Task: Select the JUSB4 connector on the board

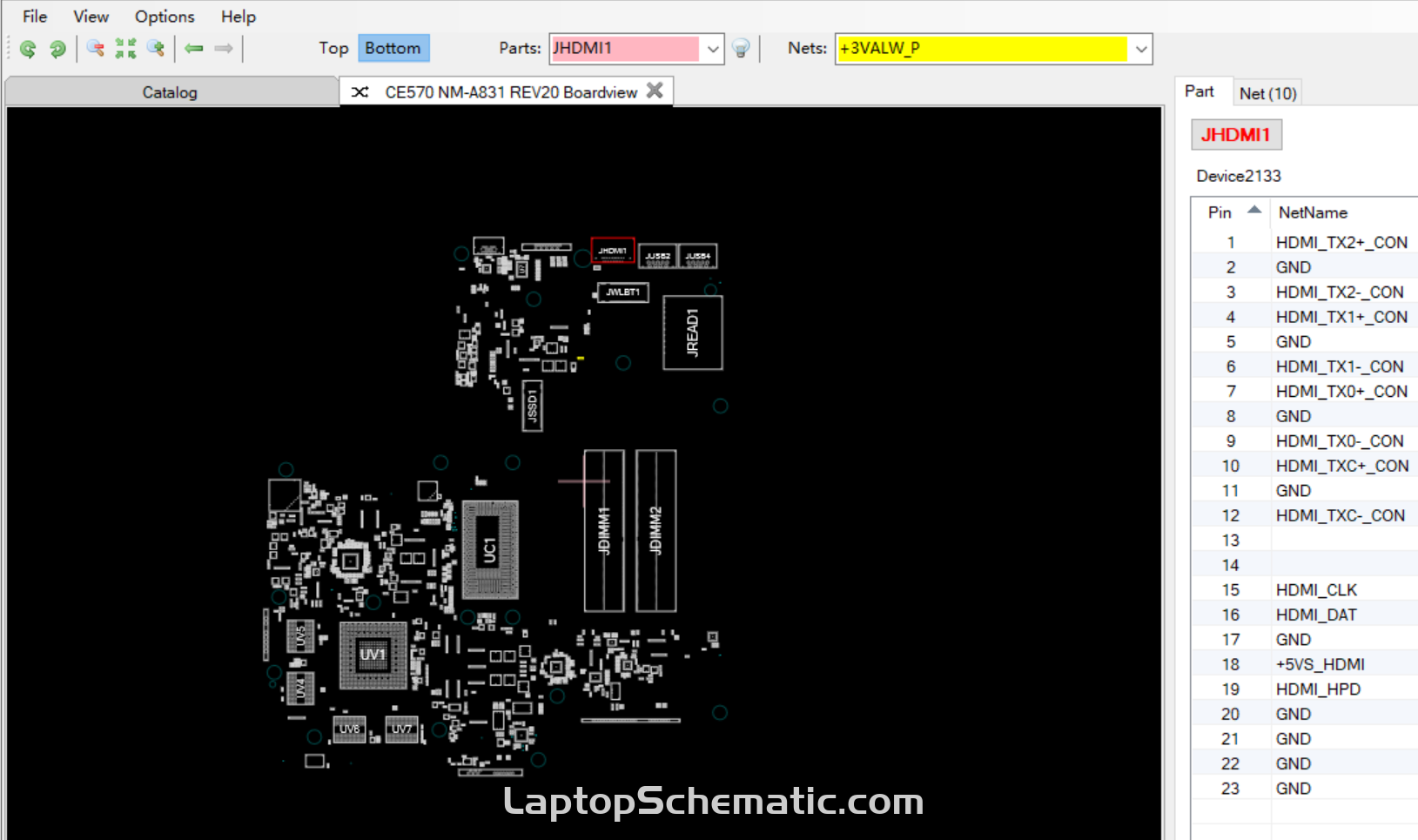Action: point(698,256)
